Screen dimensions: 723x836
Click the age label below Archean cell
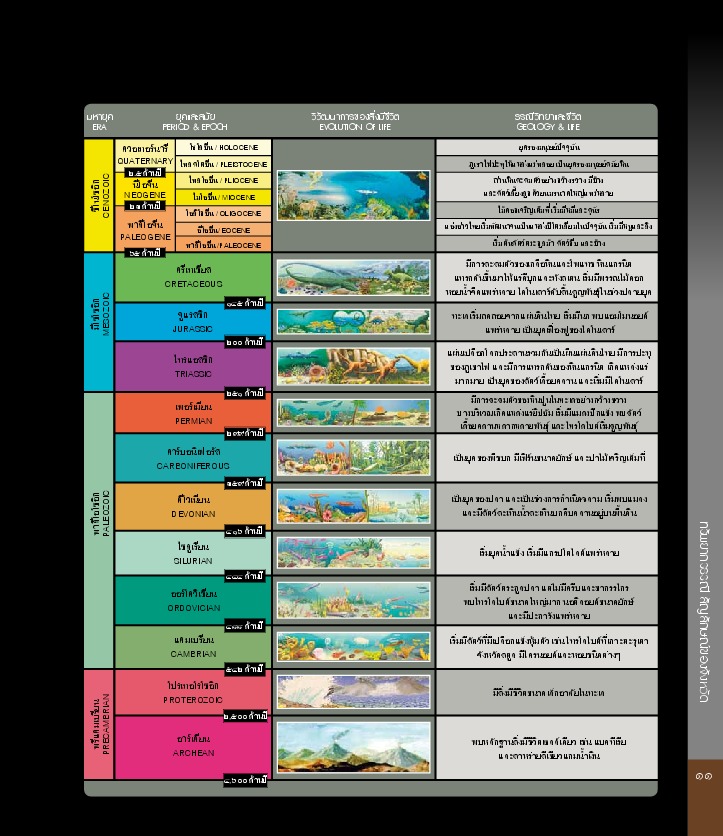[245, 780]
